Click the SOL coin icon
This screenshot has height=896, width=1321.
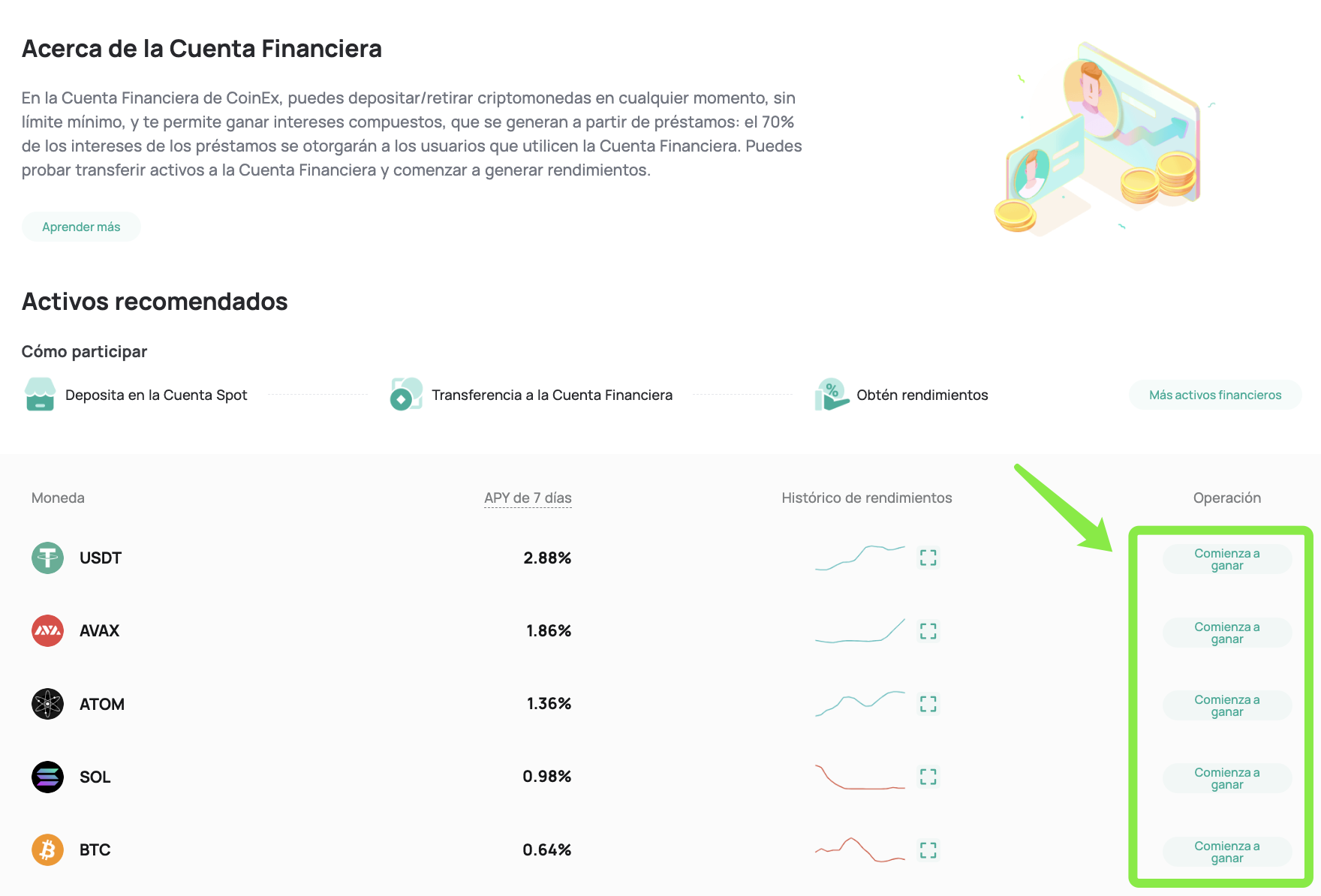[x=47, y=777]
